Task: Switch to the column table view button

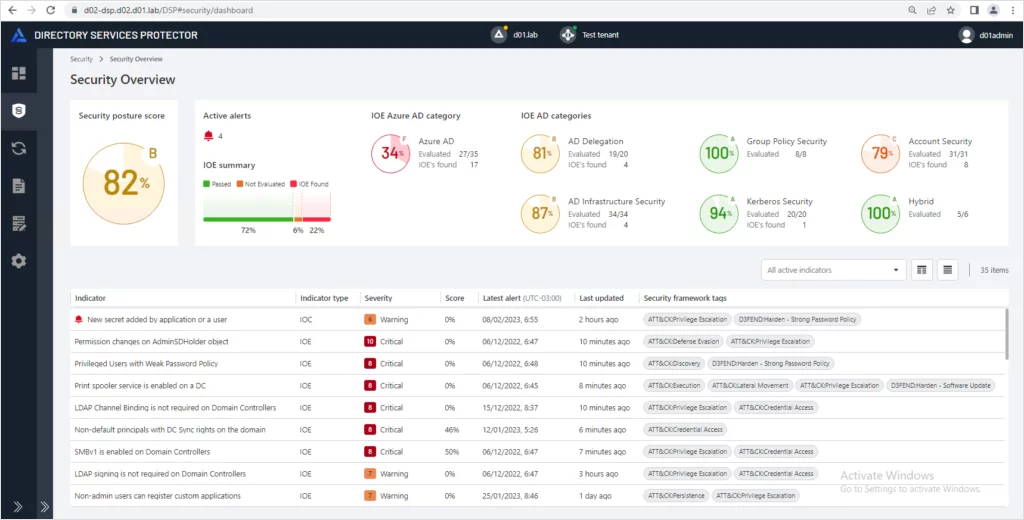Action: (921, 270)
